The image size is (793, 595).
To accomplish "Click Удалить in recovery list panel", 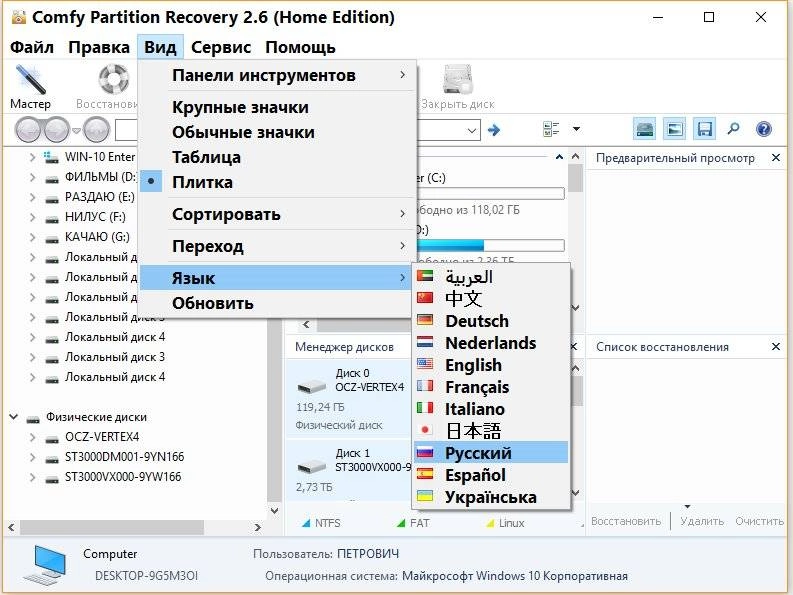I will (702, 521).
